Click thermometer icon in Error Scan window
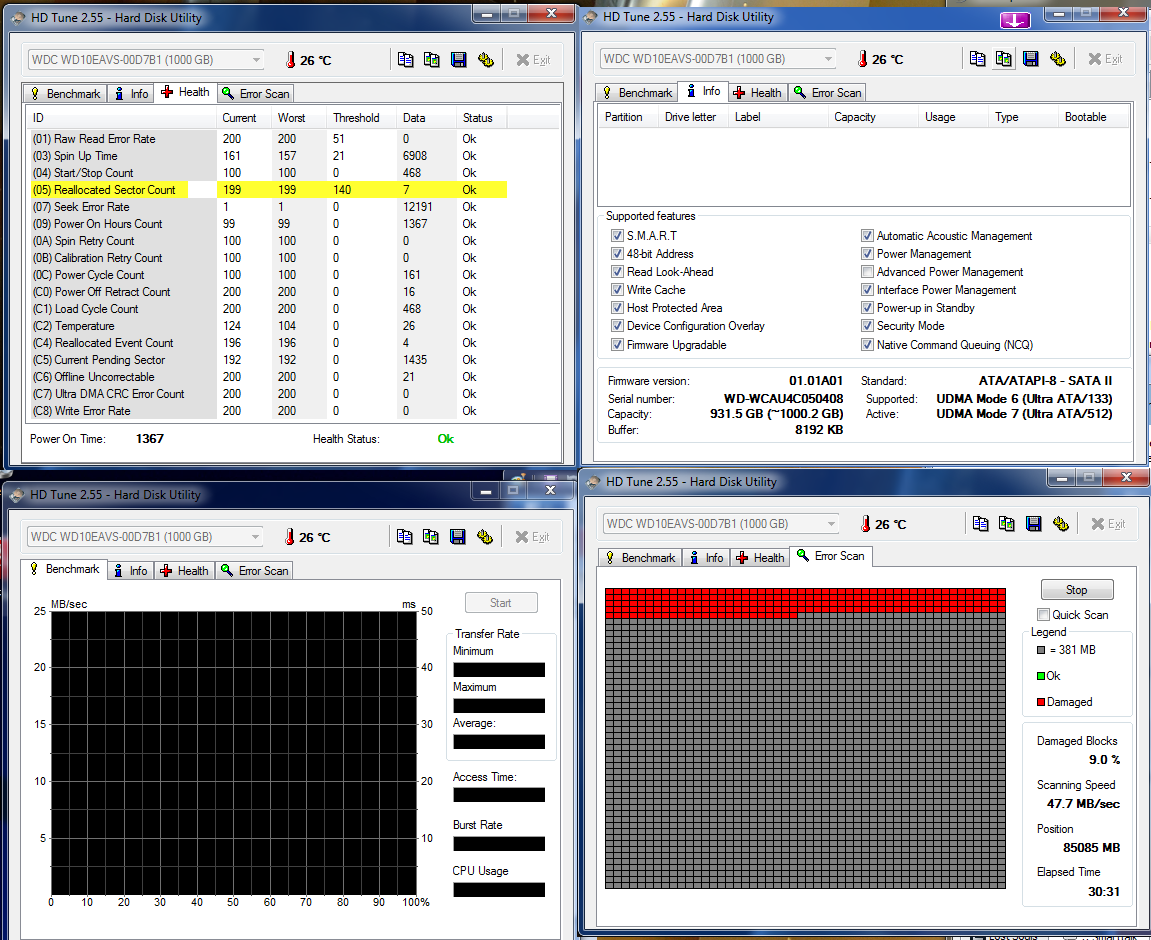The width and height of the screenshot is (1151, 940). 865,524
